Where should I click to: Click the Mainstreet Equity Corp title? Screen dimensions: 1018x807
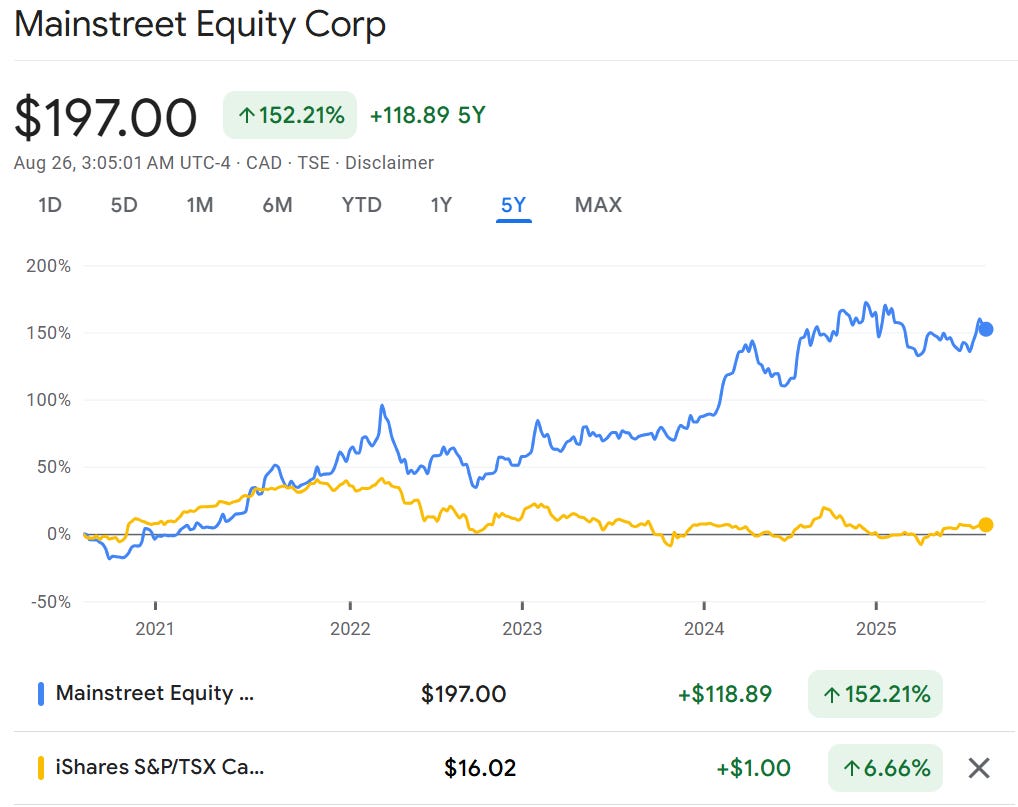tap(200, 25)
